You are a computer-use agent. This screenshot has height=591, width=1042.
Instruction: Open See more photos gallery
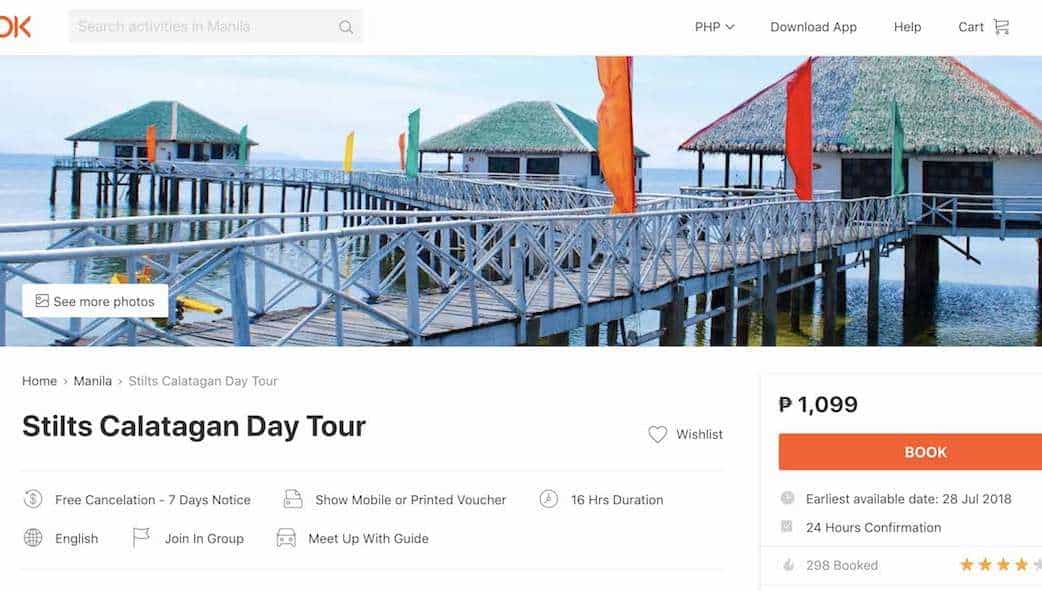96,301
